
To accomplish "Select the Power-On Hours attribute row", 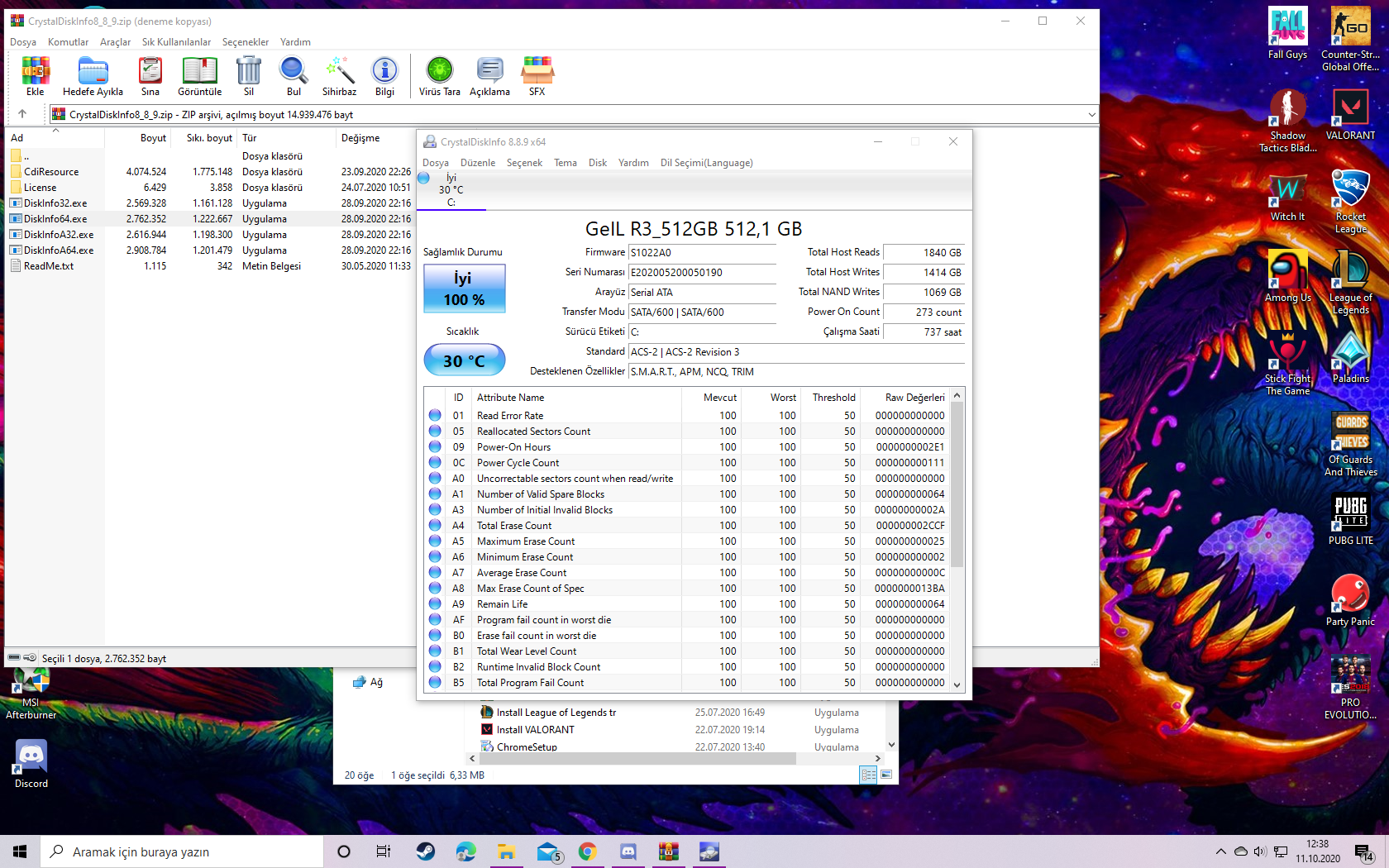I will click(x=686, y=447).
